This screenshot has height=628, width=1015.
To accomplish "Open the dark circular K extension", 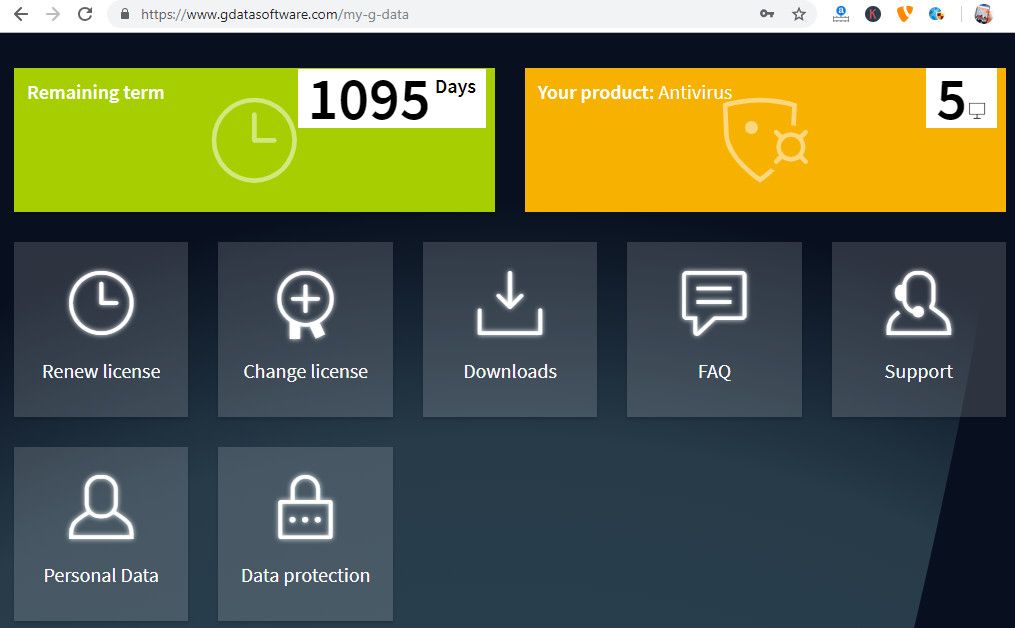I will click(873, 14).
